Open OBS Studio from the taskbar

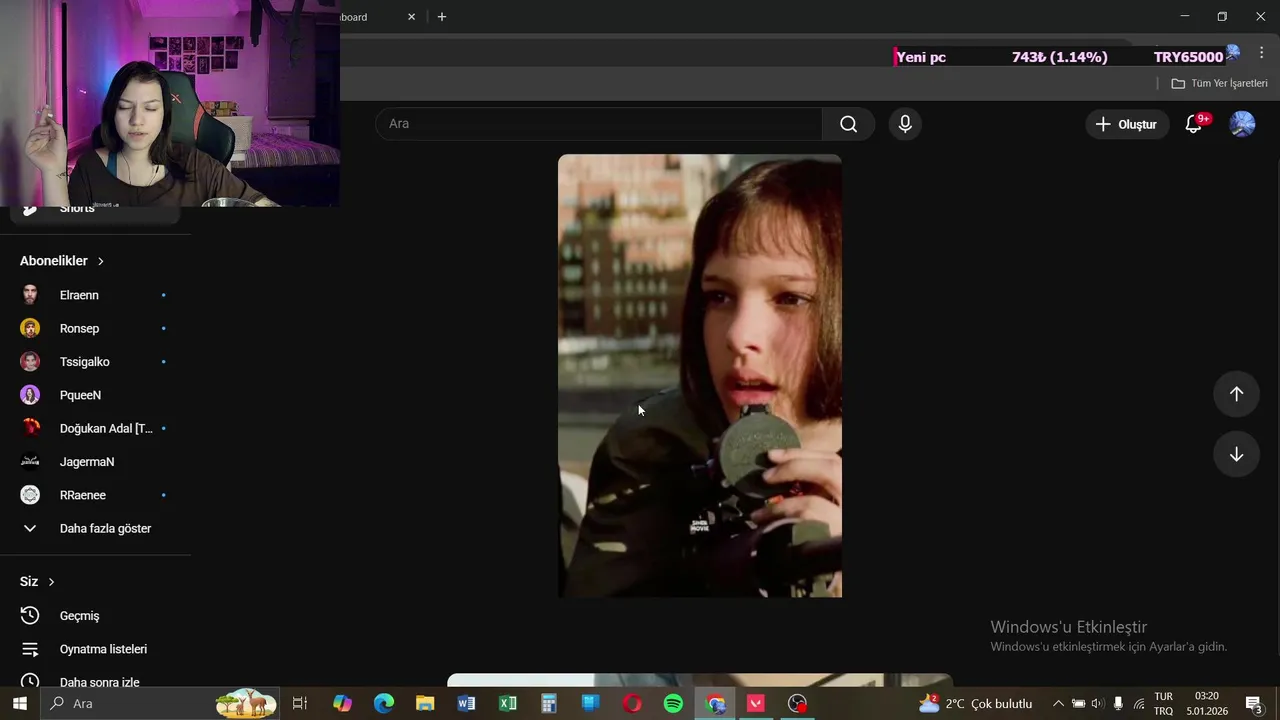797,704
